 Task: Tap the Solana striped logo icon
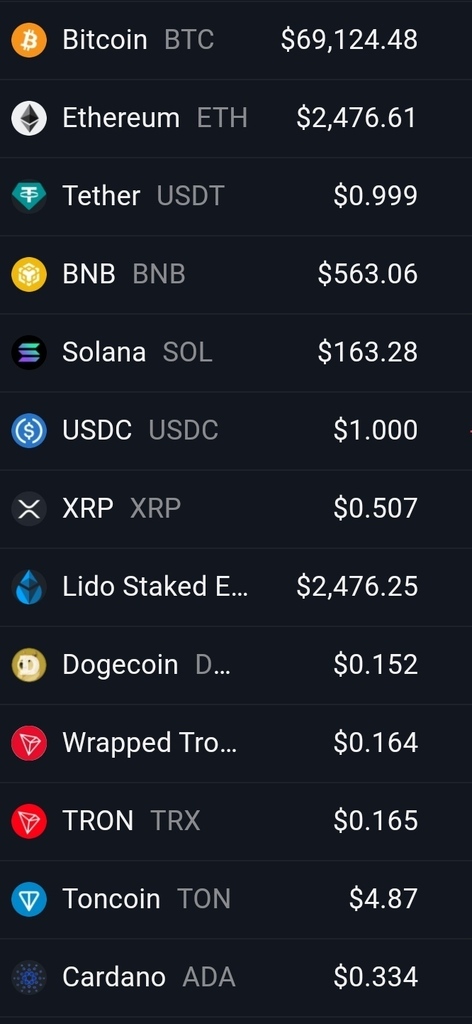(x=29, y=352)
